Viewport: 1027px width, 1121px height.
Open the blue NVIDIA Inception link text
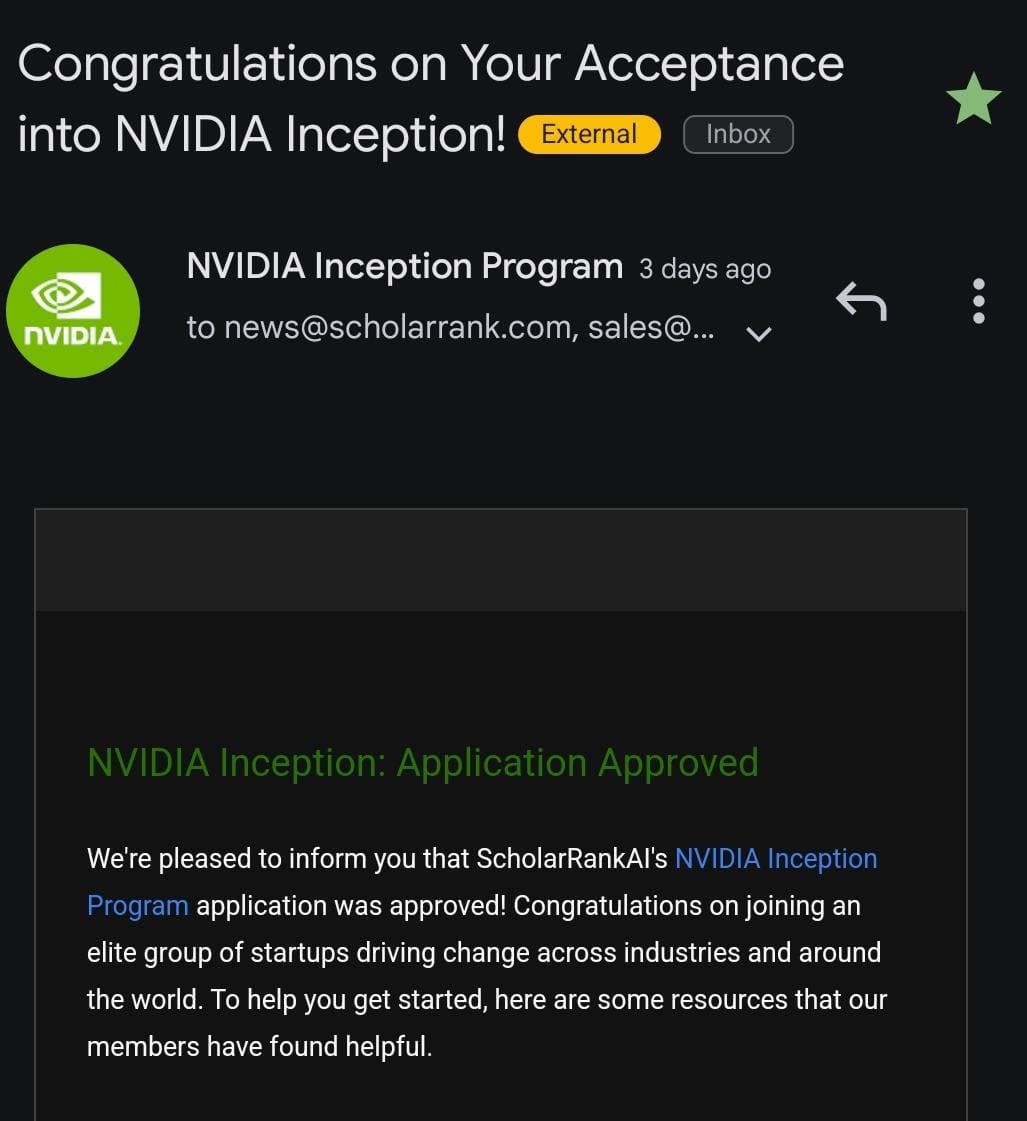click(x=776, y=859)
